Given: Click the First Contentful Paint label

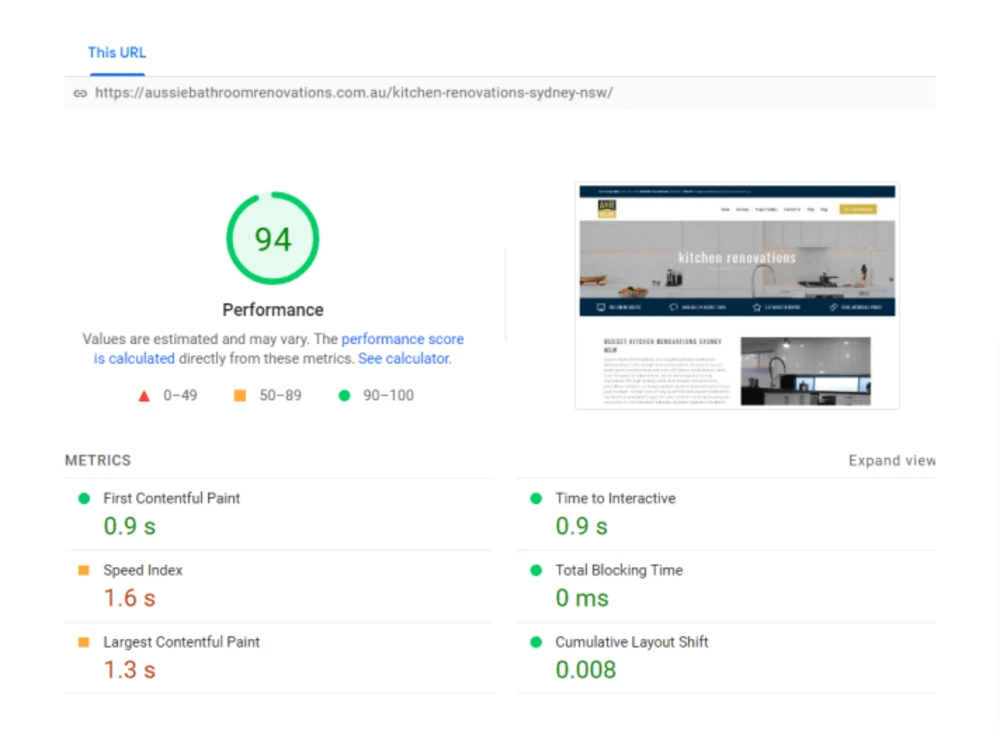Looking at the screenshot, I should coord(172,498).
